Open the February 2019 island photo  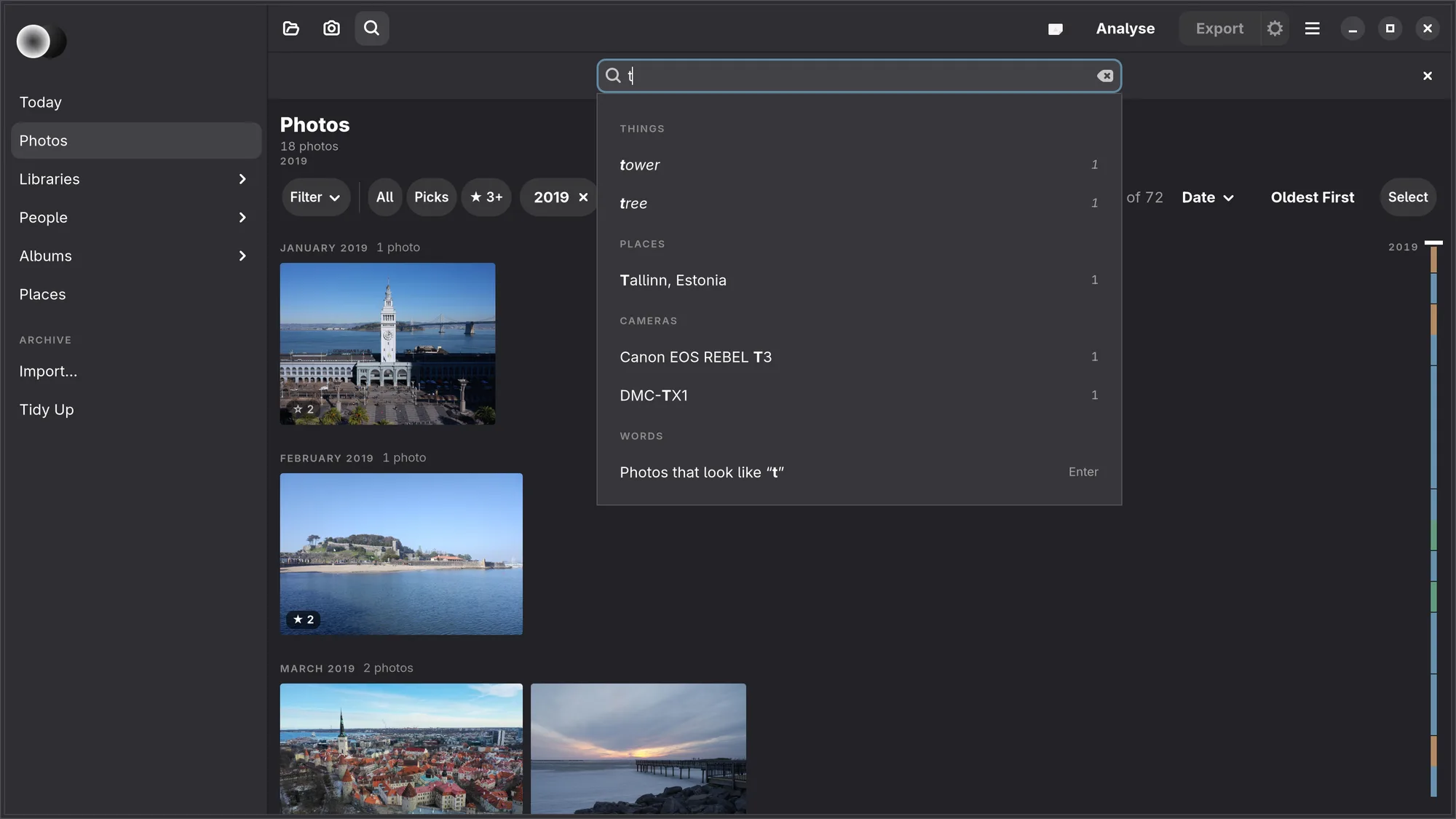point(401,554)
